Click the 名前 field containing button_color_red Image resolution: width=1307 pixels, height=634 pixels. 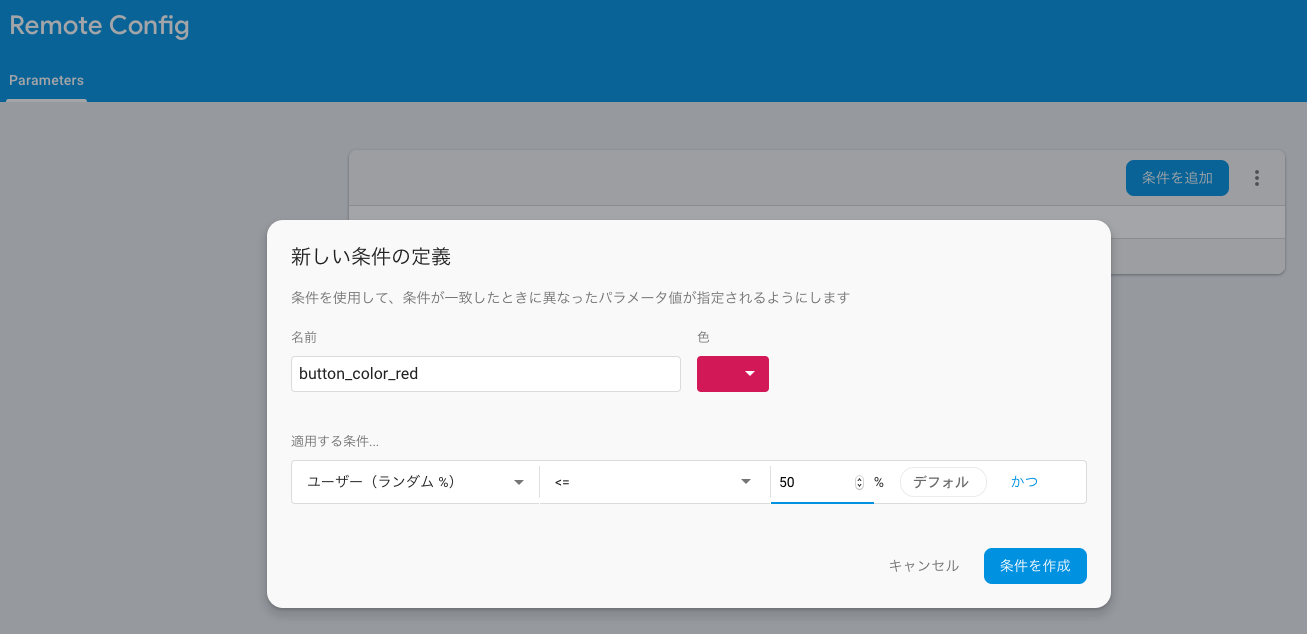tap(485, 373)
